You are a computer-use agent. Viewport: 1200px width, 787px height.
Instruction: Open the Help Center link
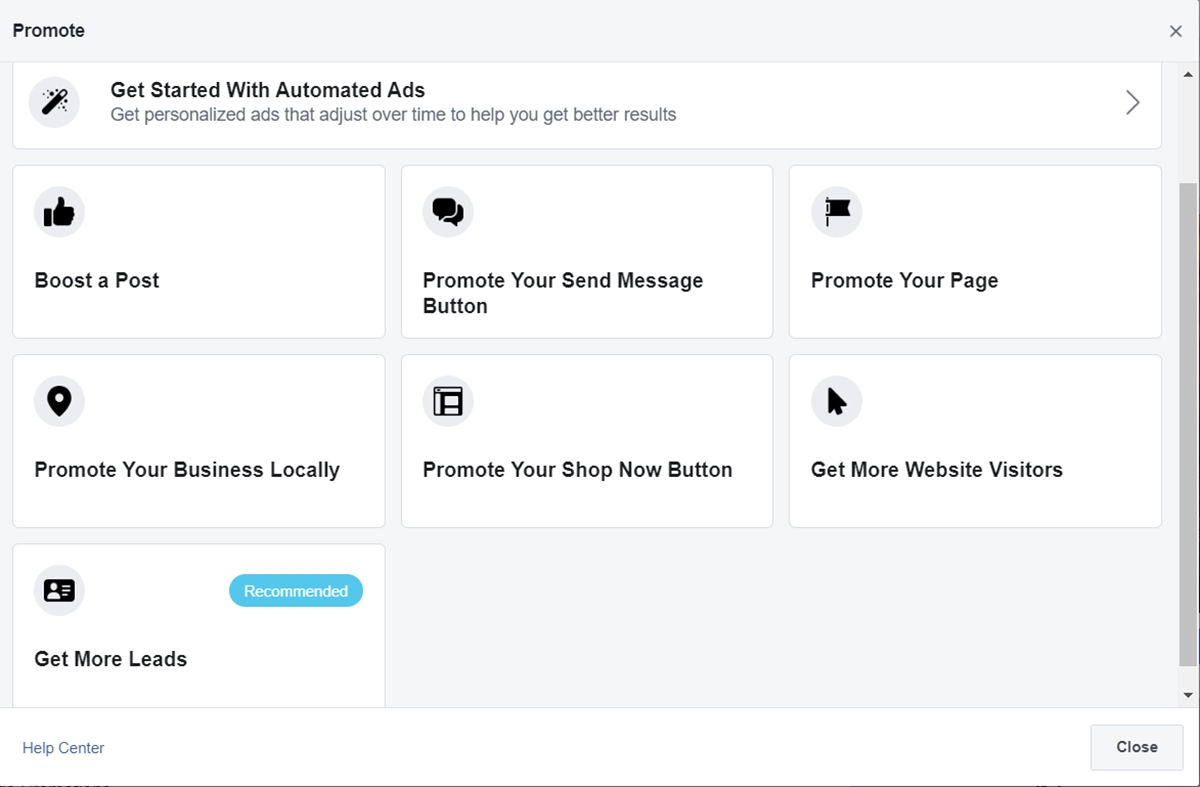(x=63, y=748)
